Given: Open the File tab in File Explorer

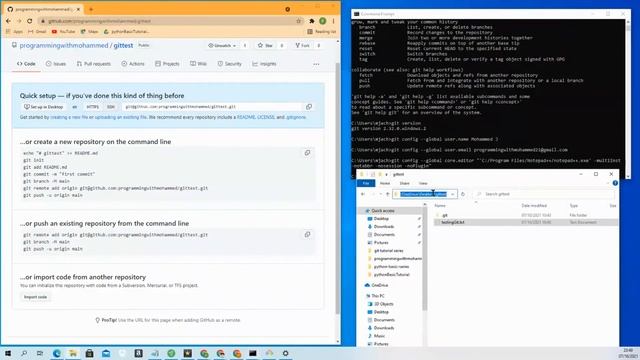Looking at the screenshot, I should 366,183.
